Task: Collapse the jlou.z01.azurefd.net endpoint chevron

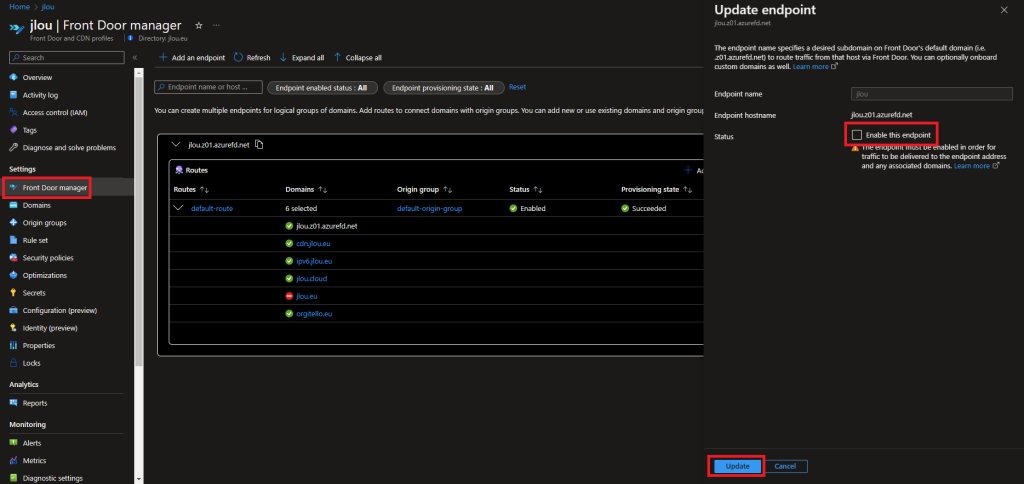Action: 175,144
